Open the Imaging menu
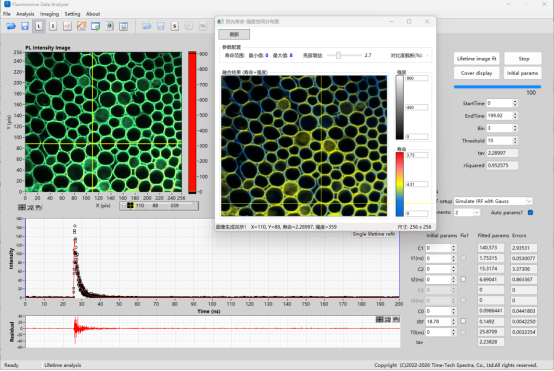The height and width of the screenshot is (371, 554). [x=49, y=14]
